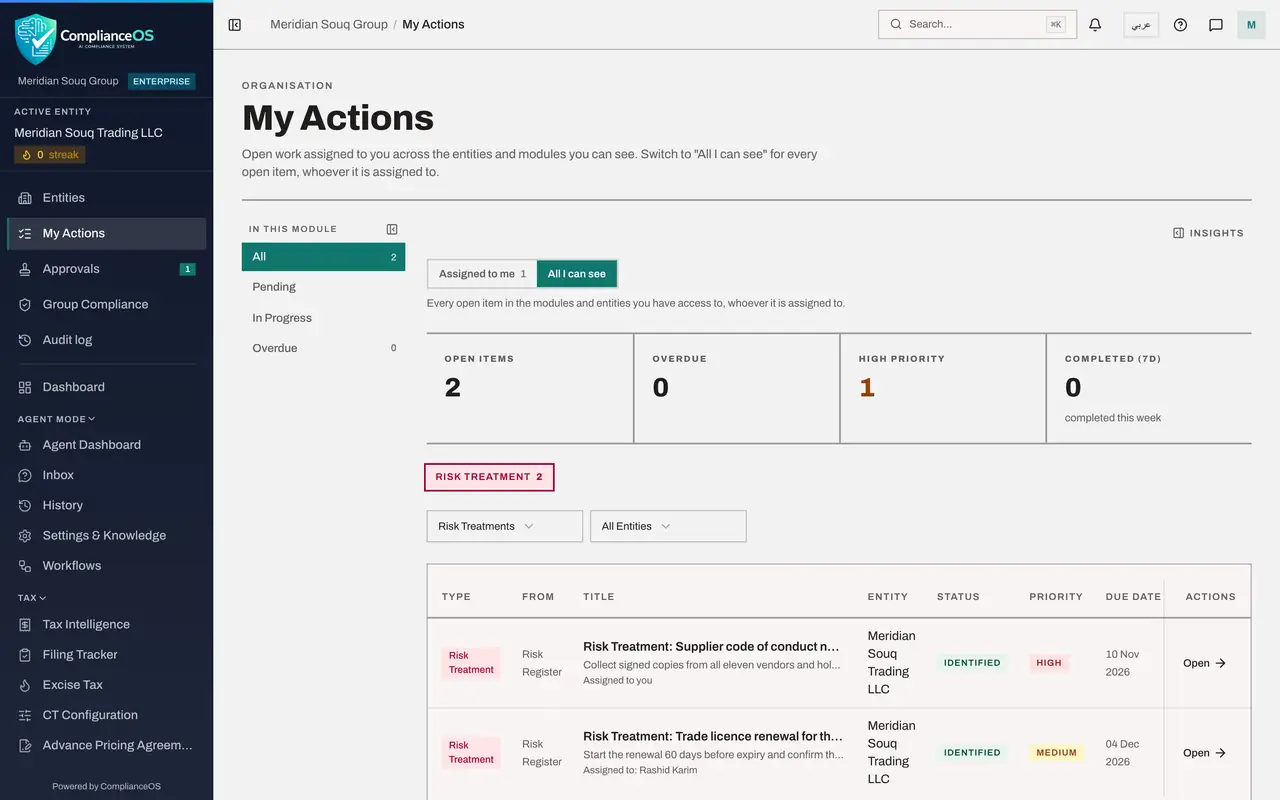Open Advance Pricing Agreement item
Viewport: 1280px width, 800px height.
(x=106, y=744)
